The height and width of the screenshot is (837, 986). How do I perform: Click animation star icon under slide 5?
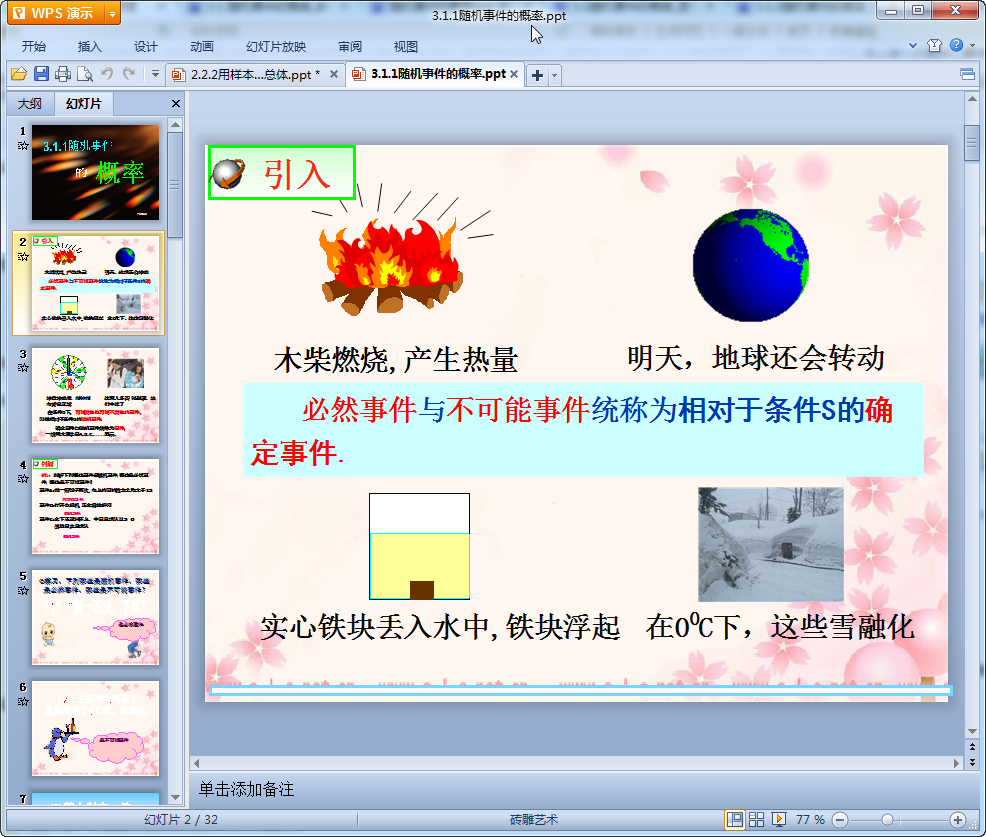pyautogui.click(x=23, y=590)
